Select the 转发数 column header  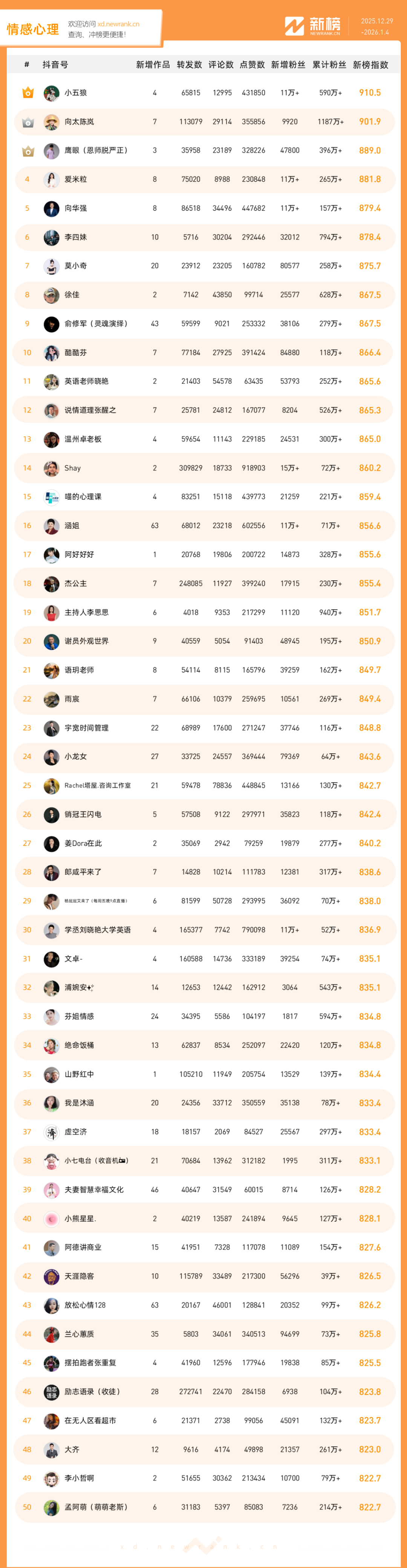click(189, 65)
